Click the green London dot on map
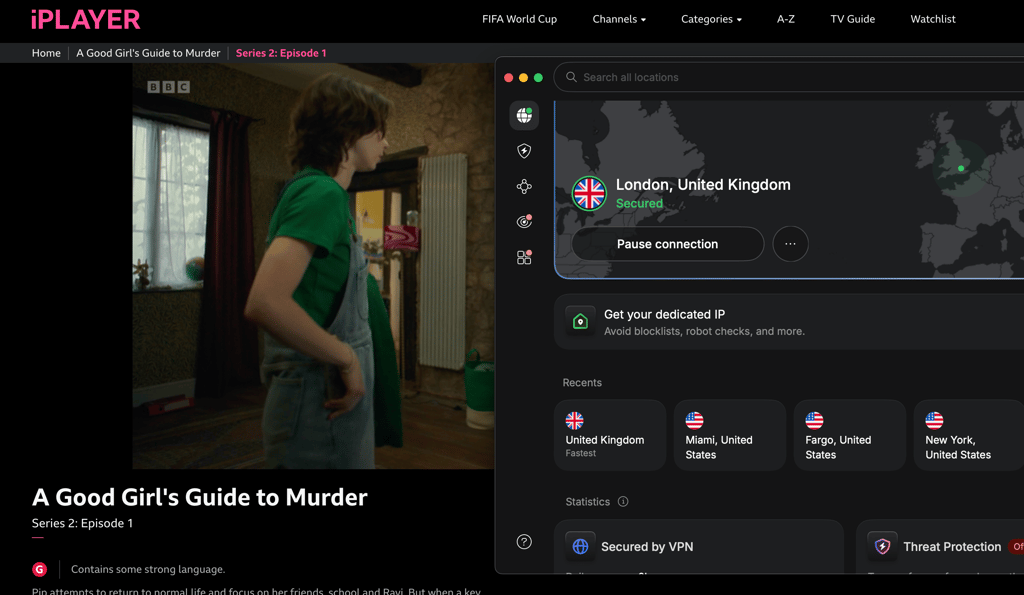Image resolution: width=1024 pixels, height=595 pixels. click(x=961, y=169)
